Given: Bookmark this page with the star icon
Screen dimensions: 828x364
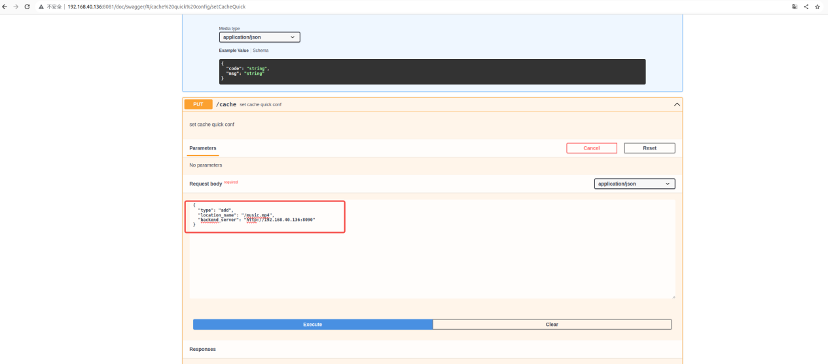Looking at the screenshot, I should tap(817, 7).
